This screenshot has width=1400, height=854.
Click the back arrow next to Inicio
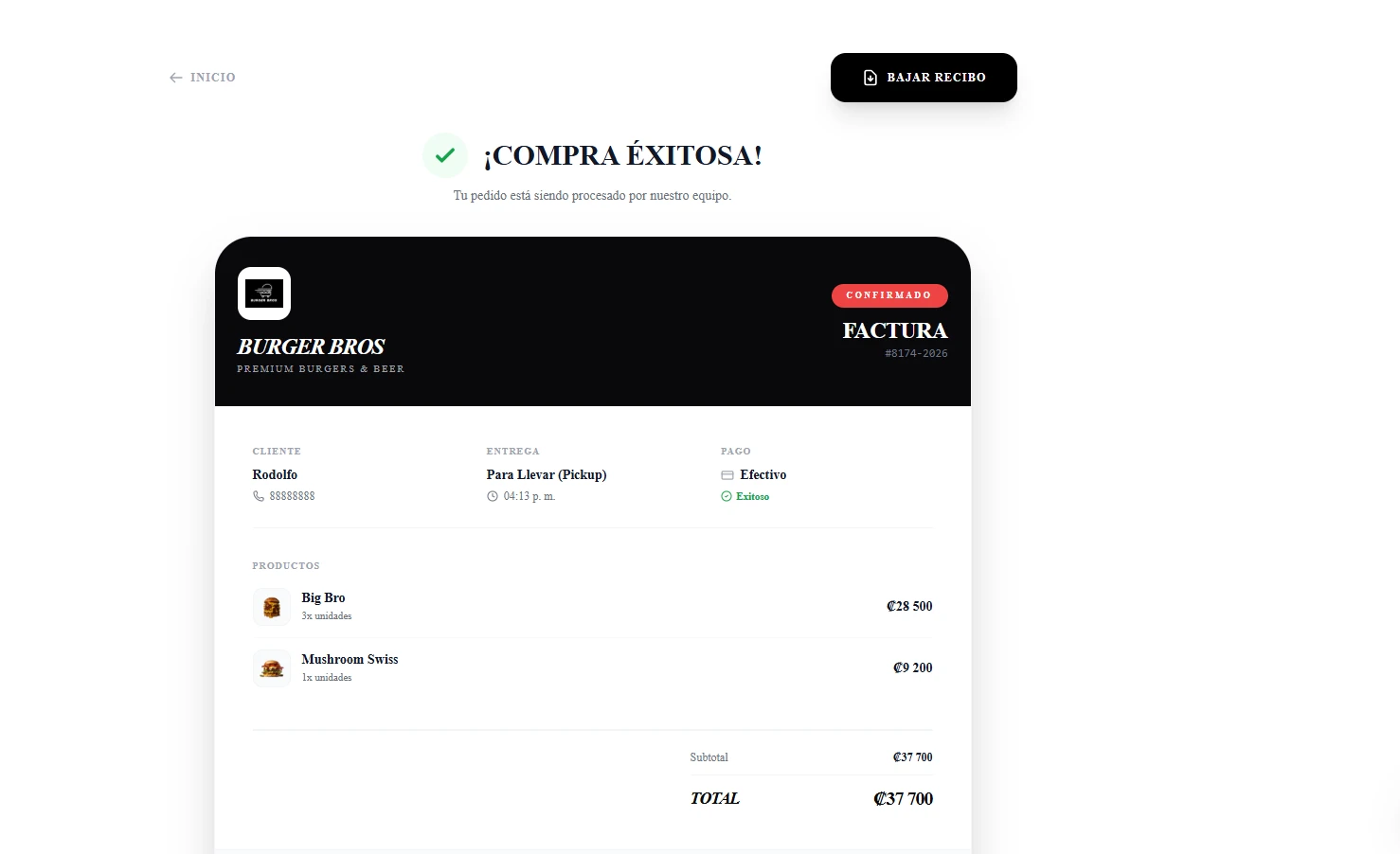coord(175,78)
